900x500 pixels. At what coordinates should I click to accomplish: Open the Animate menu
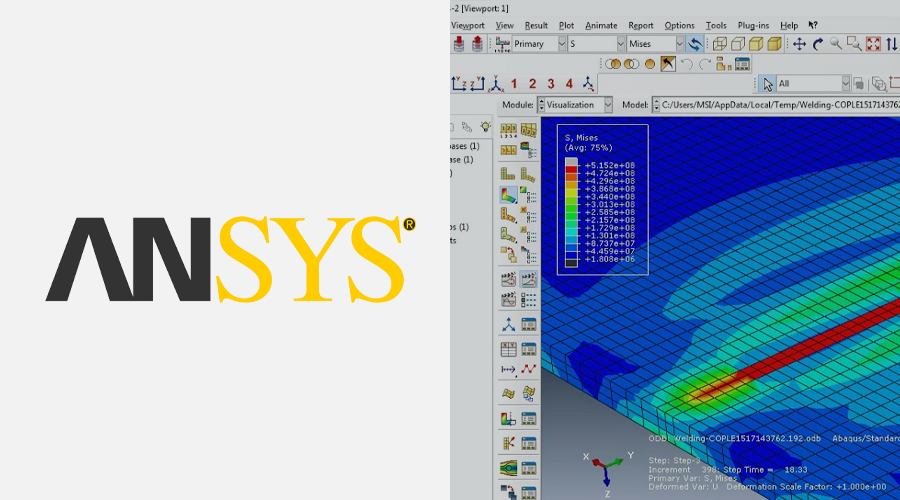click(x=601, y=25)
